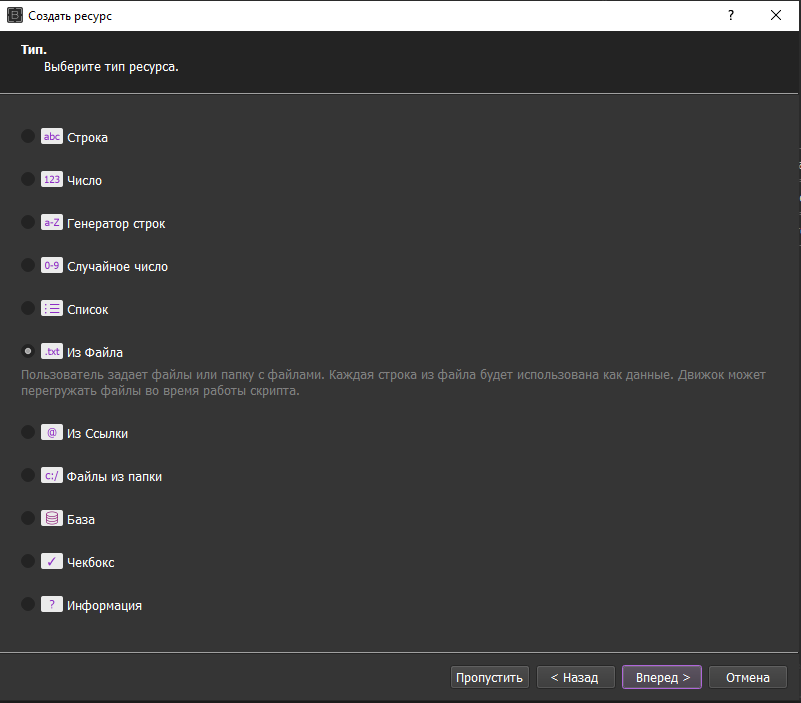Pick the Из Файла radio button

pyautogui.click(x=28, y=352)
